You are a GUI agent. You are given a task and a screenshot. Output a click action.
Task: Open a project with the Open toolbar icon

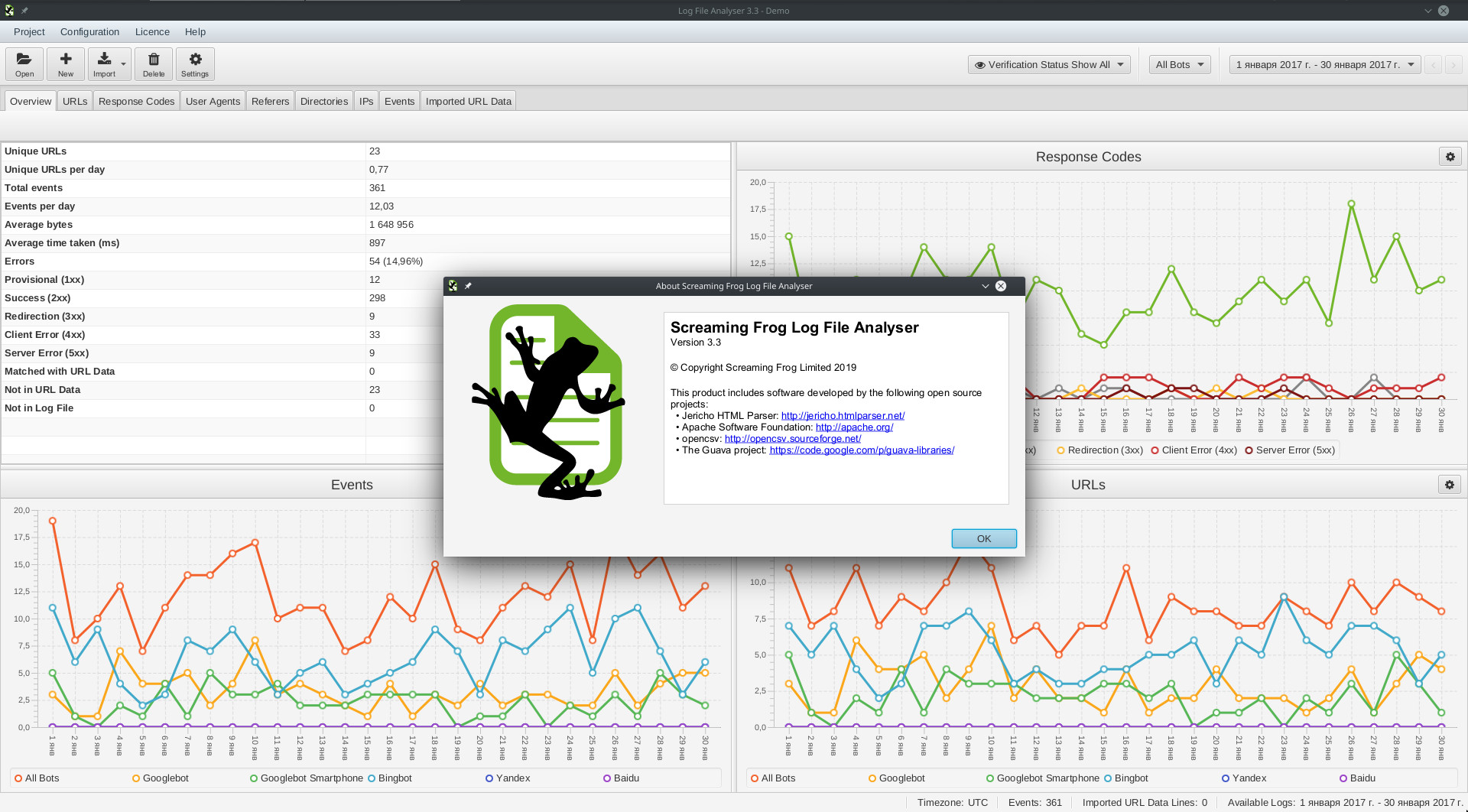coord(24,64)
